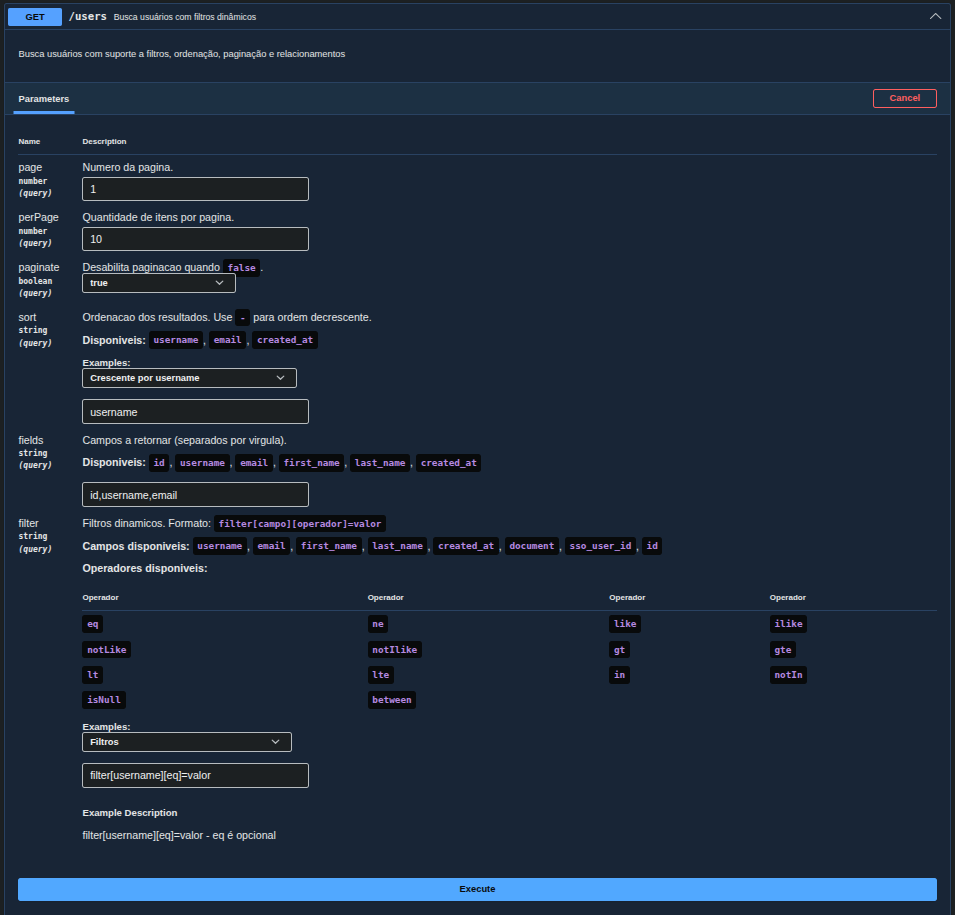Click the 'notIn' operator tag

pyautogui.click(x=788, y=675)
